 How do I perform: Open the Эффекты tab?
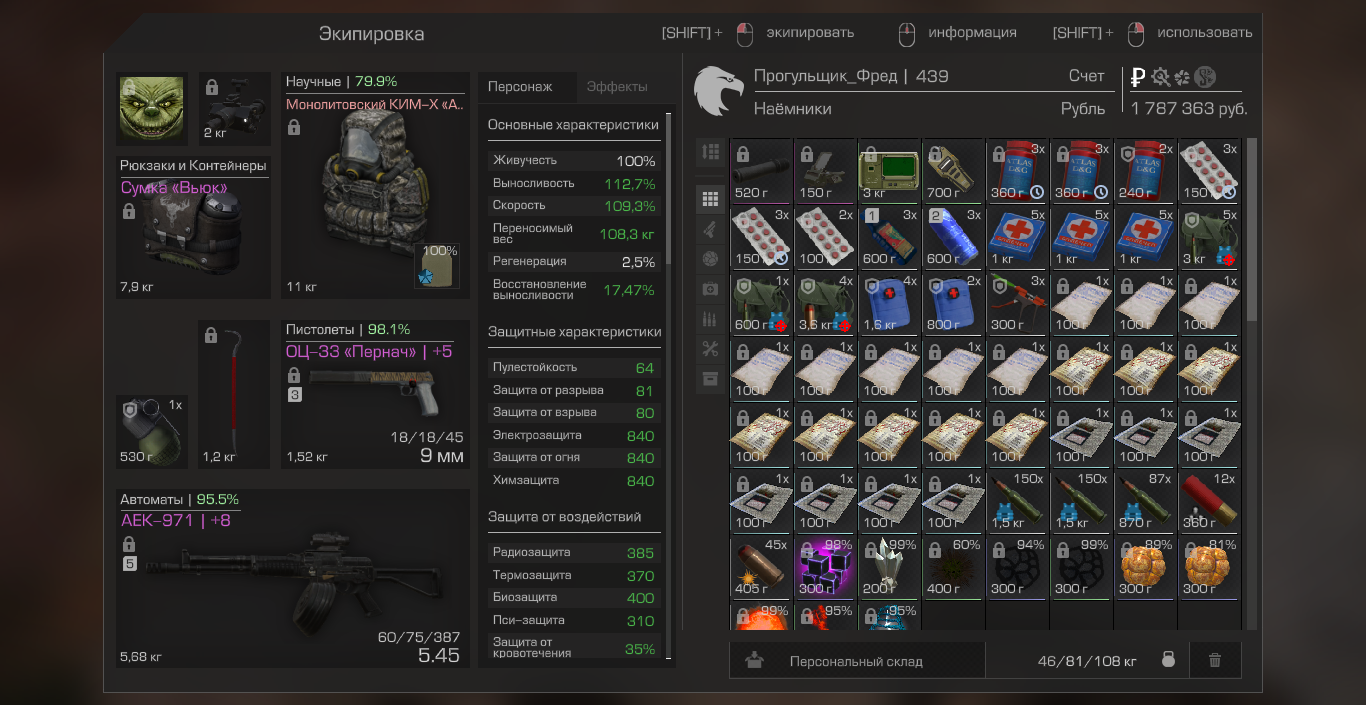pos(617,87)
